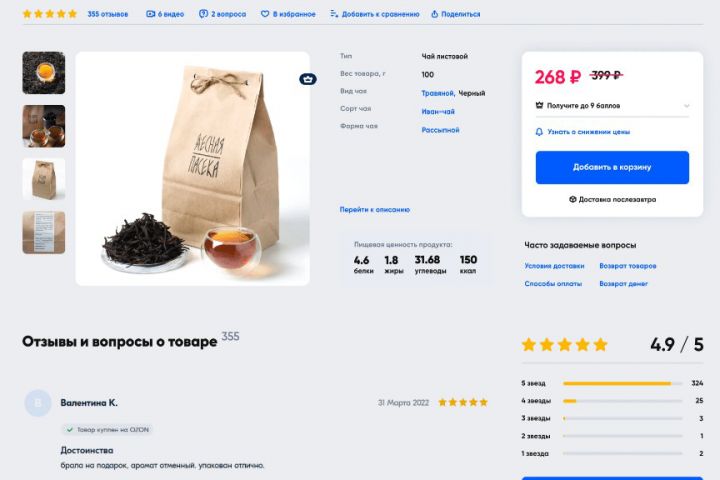The width and height of the screenshot is (720, 480).
Task: Open Условия доставки FAQ link
Action: tap(554, 266)
